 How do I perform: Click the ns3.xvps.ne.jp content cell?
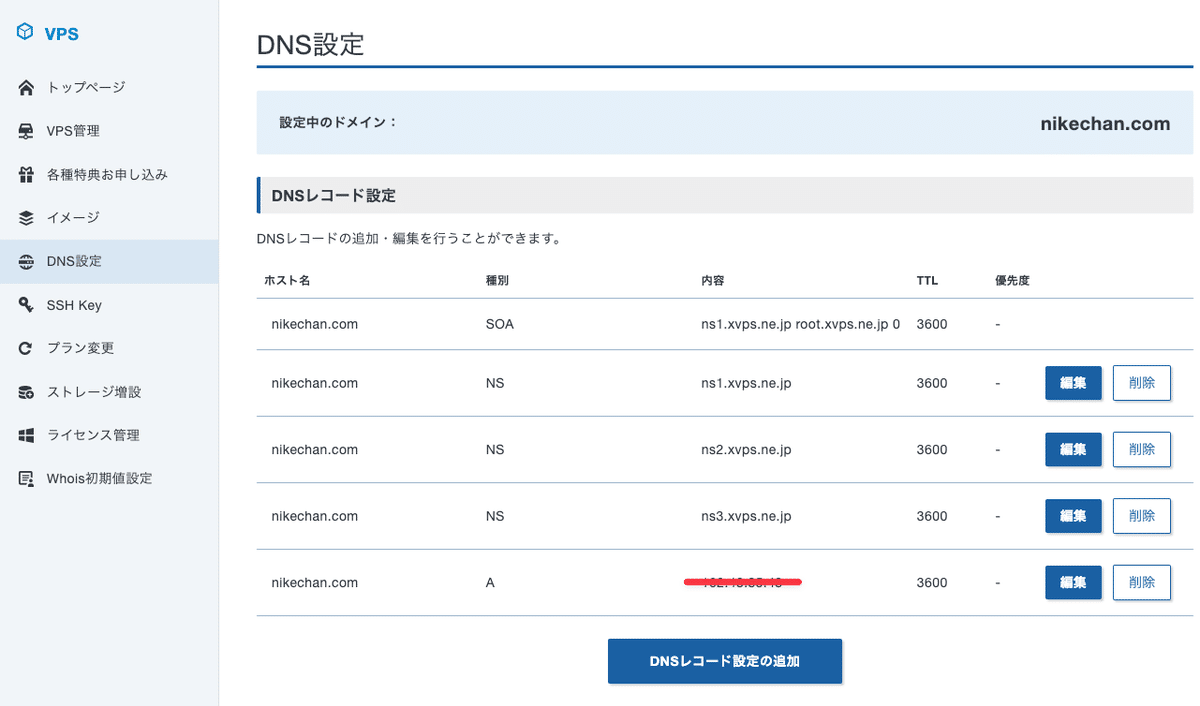point(746,516)
